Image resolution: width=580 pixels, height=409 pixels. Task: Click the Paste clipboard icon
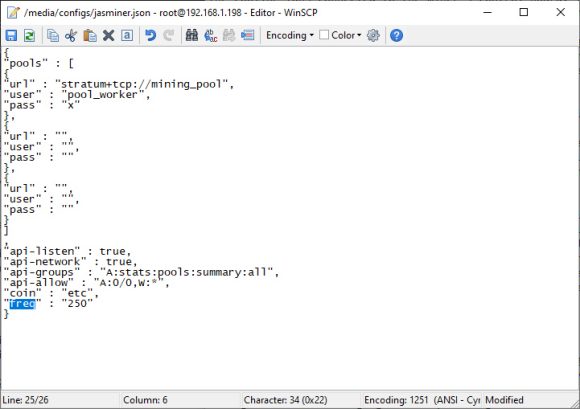[90, 36]
